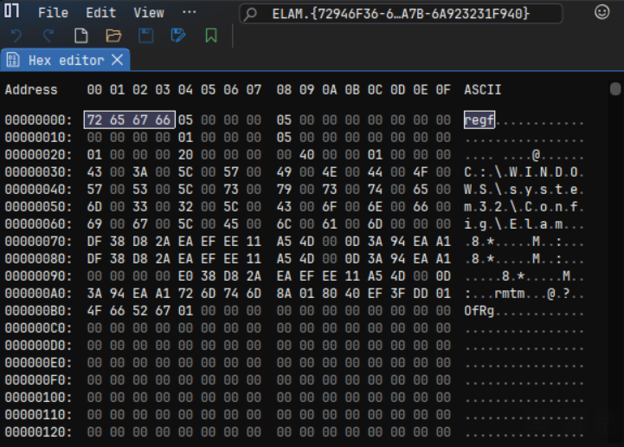Click address 000000B0: row label

[x=38, y=311]
